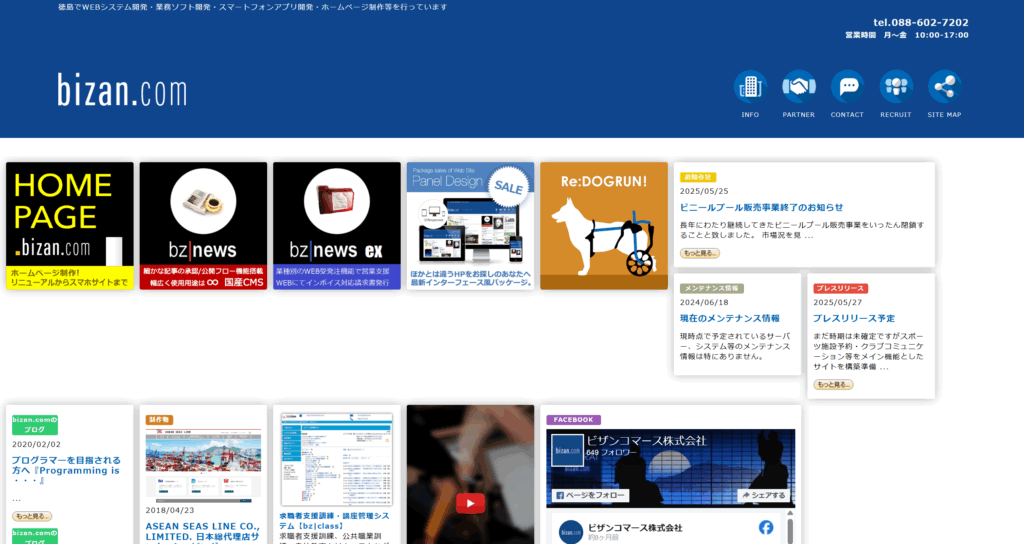Image resolution: width=1024 pixels, height=544 pixels.
Task: Open the SITE MAP share icon
Action: point(944,87)
